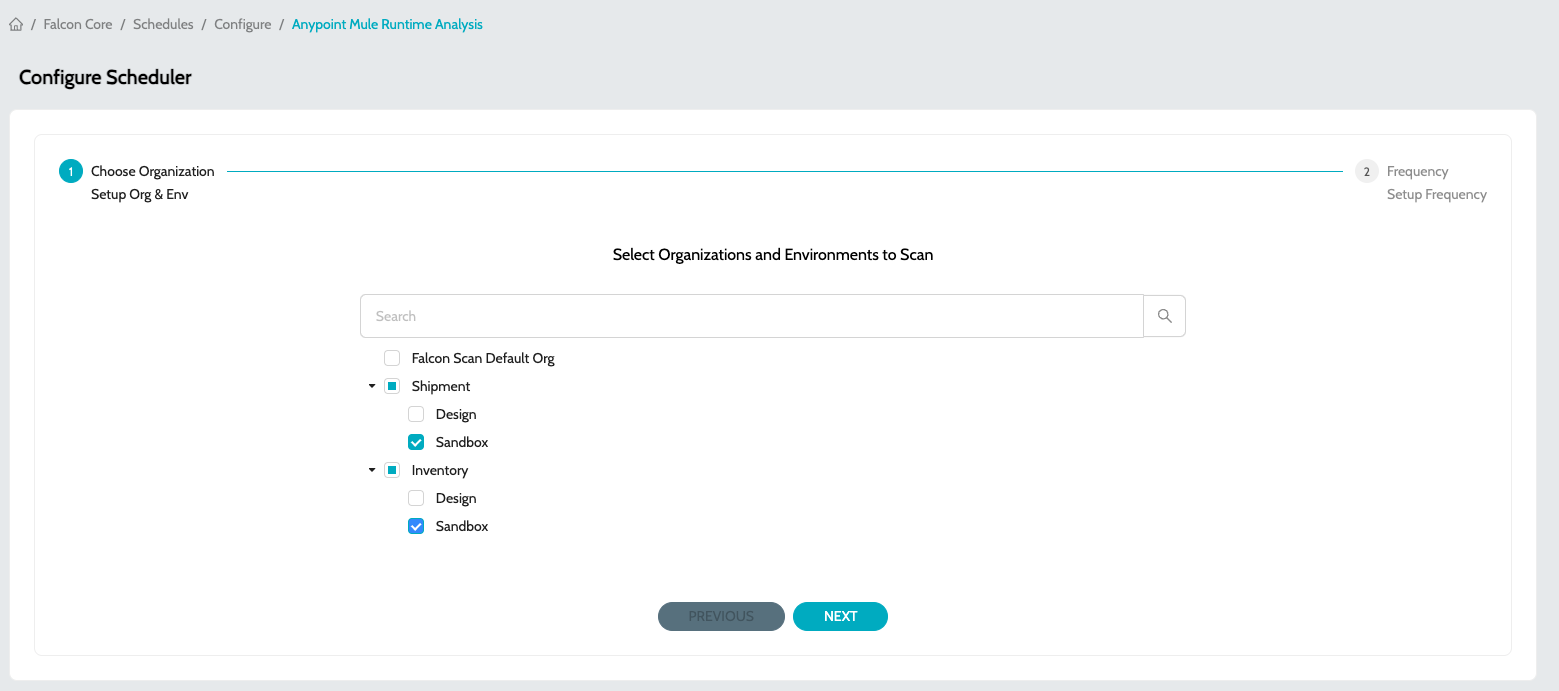Open Anypoint Mule Runtime Analysis breadcrumb
Screen dimensions: 1559x691
[x=387, y=24]
